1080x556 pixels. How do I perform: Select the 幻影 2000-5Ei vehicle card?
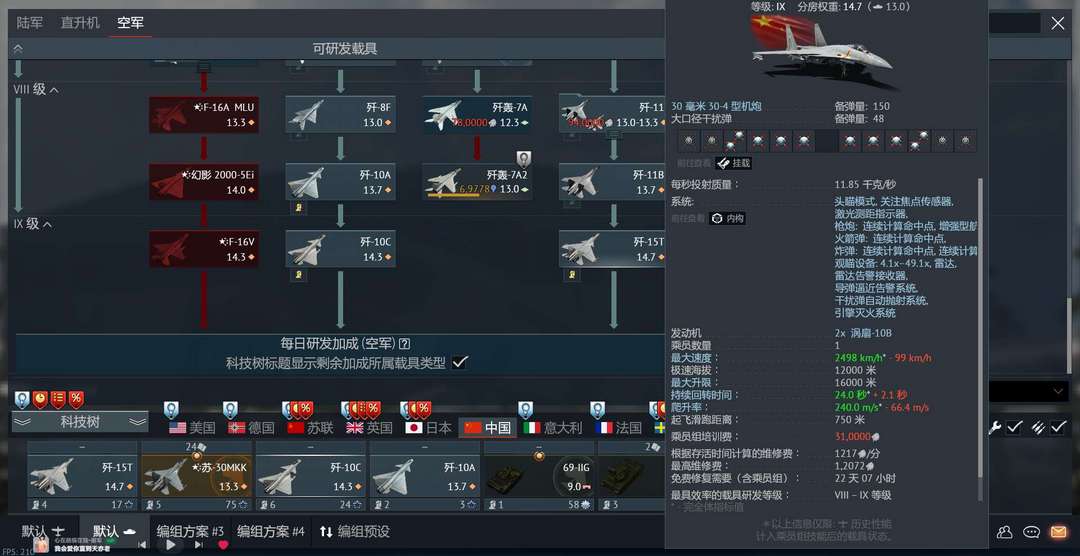204,182
